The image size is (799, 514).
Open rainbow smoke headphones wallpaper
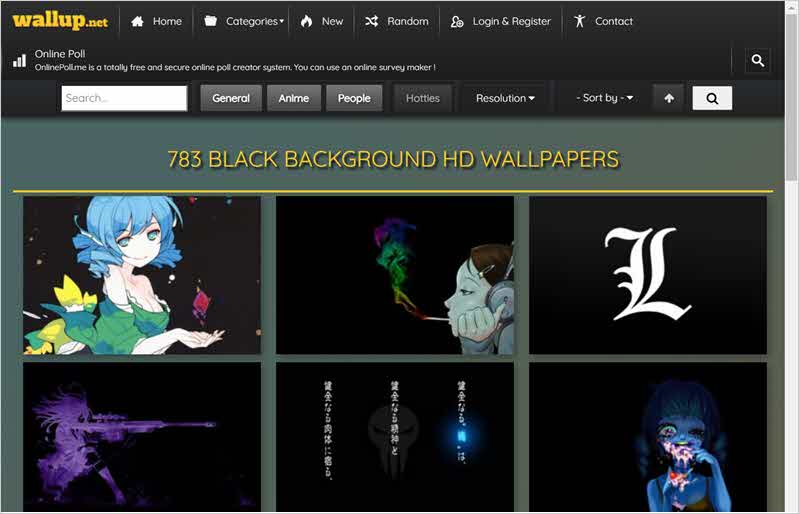point(394,275)
